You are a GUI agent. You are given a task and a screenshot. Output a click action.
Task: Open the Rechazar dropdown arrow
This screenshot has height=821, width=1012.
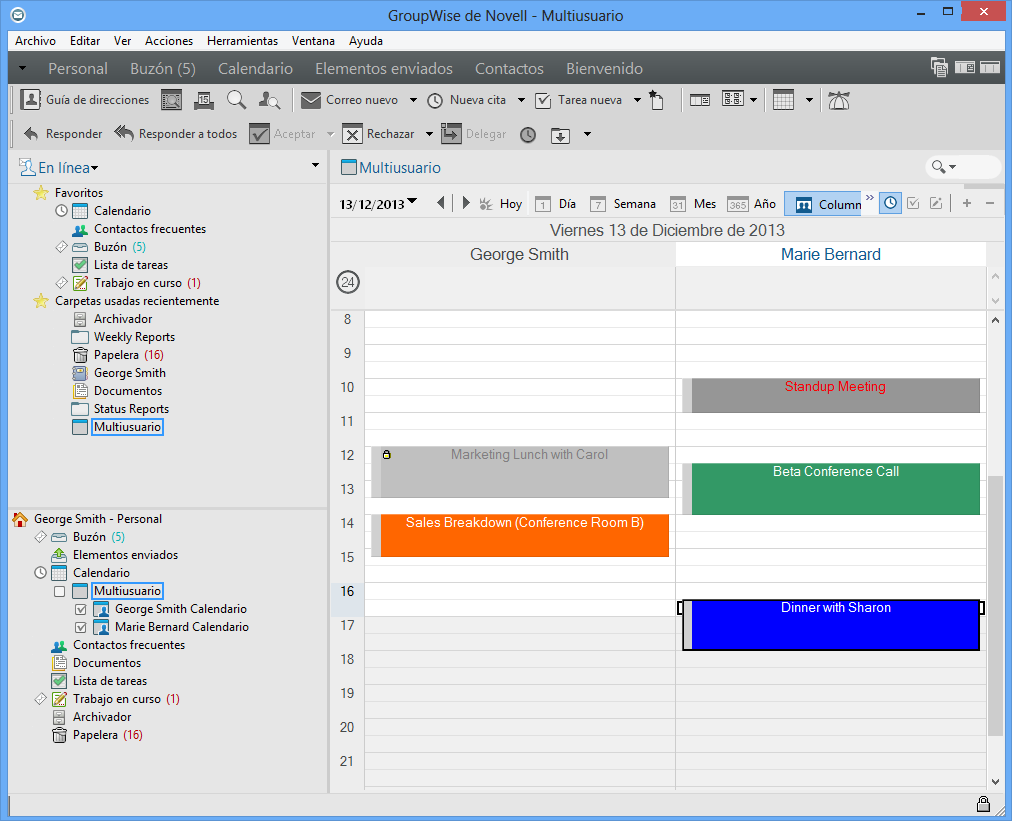pyautogui.click(x=429, y=134)
